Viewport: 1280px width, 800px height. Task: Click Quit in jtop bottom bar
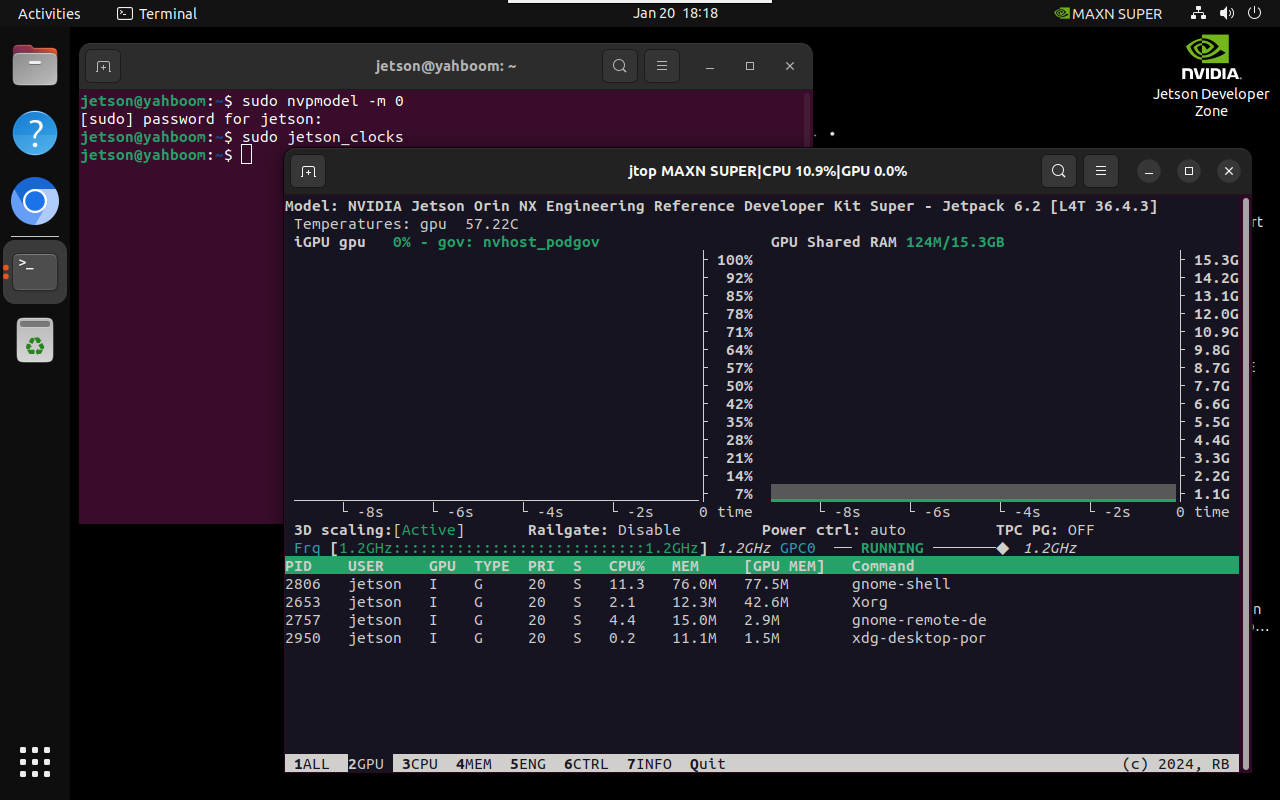pyautogui.click(x=708, y=764)
